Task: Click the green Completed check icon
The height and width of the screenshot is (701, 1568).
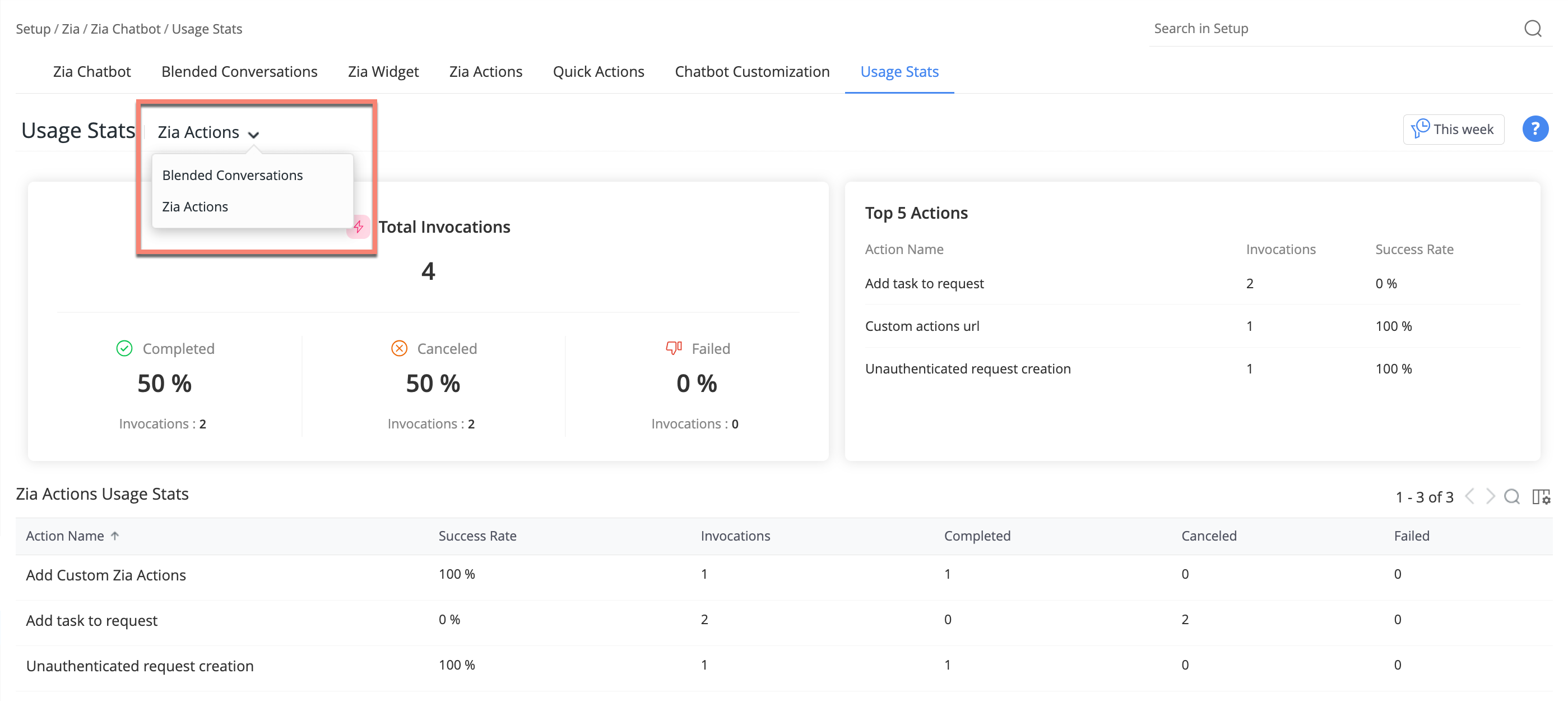Action: tap(124, 348)
